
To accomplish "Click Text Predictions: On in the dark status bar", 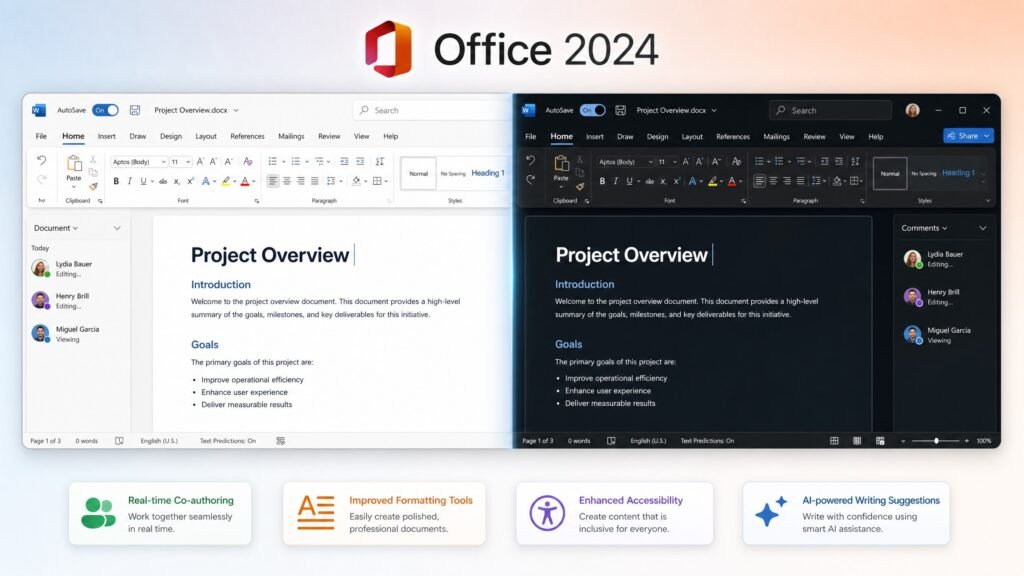I will (707, 441).
